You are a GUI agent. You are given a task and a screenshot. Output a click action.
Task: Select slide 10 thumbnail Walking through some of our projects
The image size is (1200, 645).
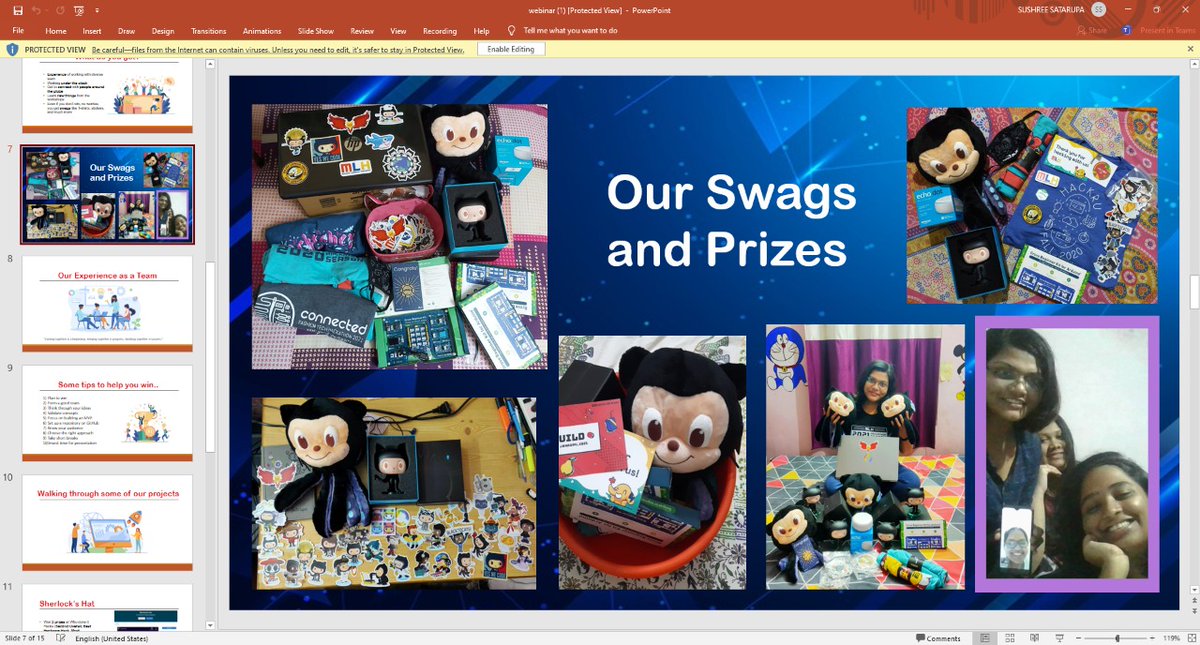pyautogui.click(x=107, y=522)
